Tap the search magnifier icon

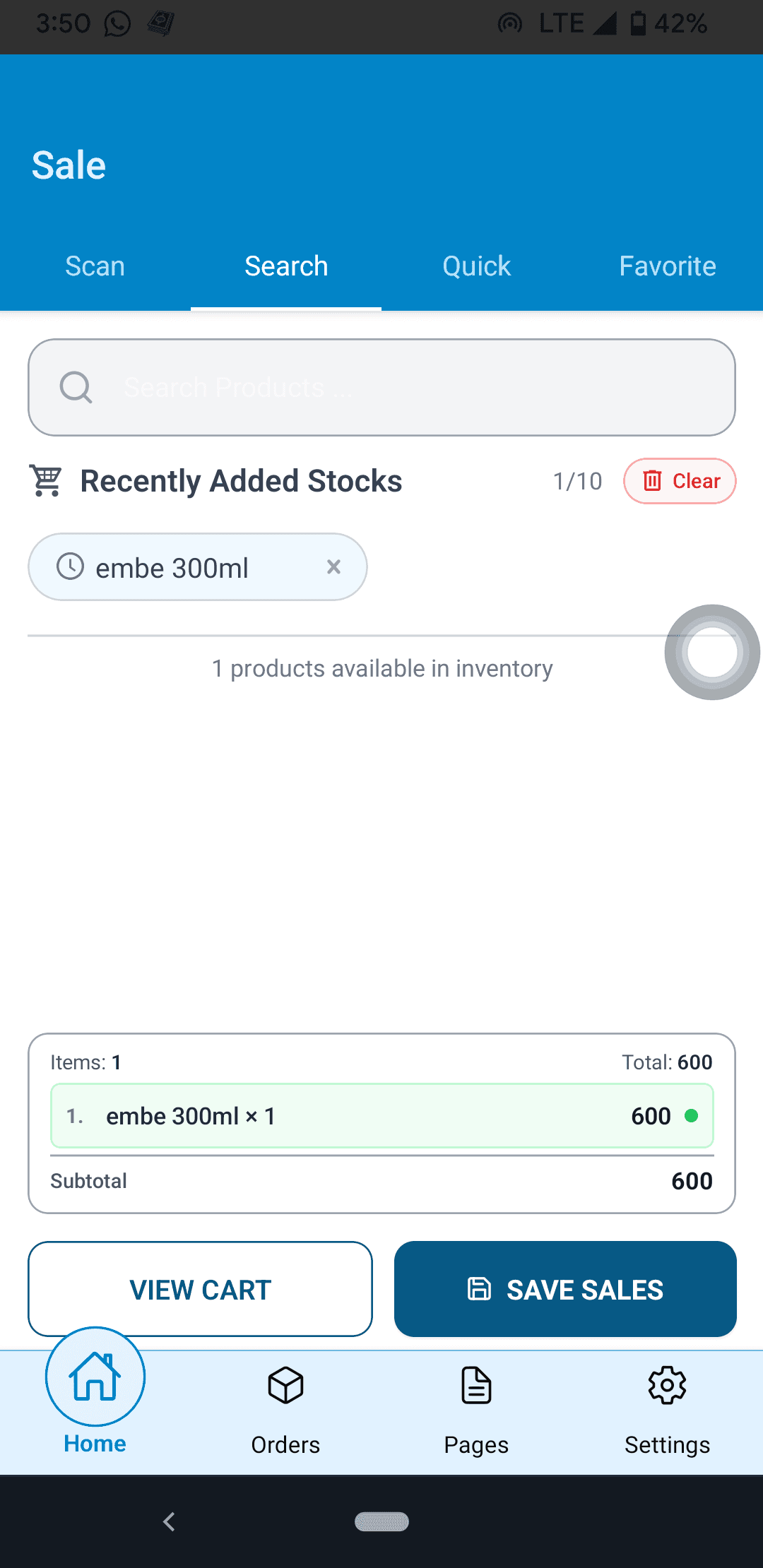point(76,387)
